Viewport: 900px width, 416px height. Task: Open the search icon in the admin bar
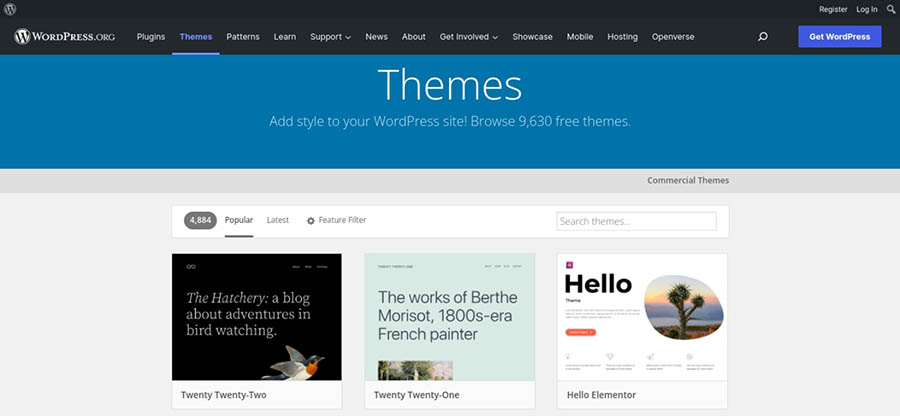pos(891,9)
